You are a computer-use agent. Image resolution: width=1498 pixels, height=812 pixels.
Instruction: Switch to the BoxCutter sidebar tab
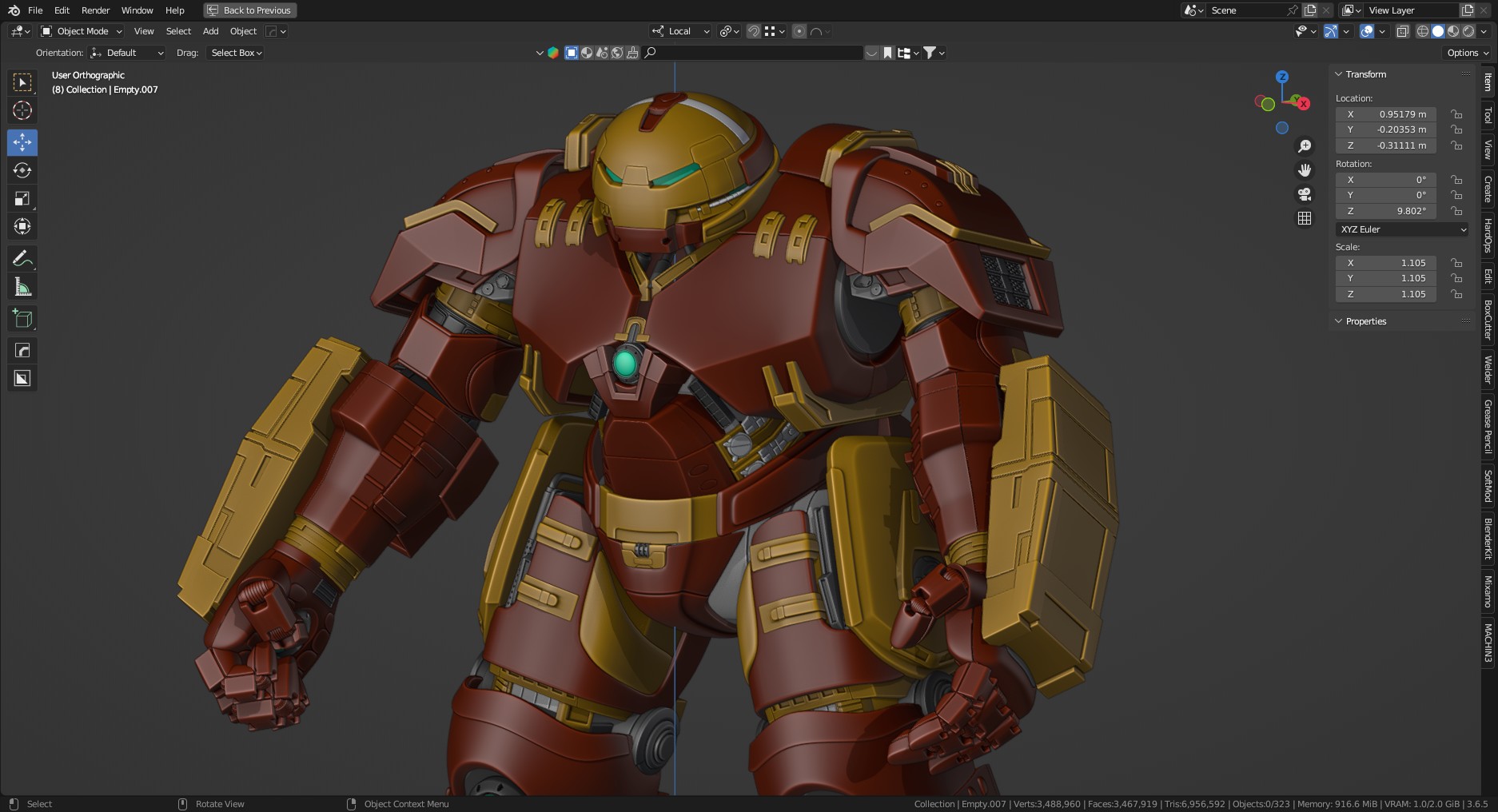tap(1488, 320)
